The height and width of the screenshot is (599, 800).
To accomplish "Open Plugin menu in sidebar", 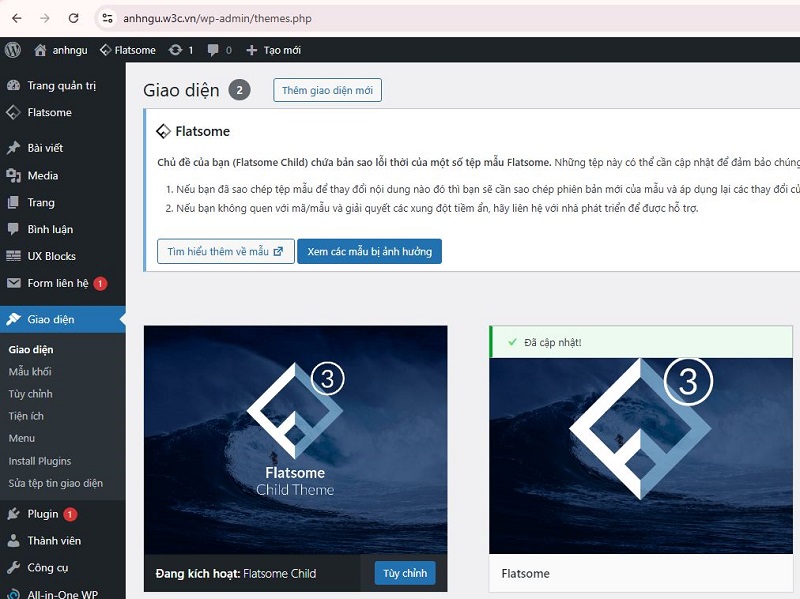I will (x=43, y=514).
